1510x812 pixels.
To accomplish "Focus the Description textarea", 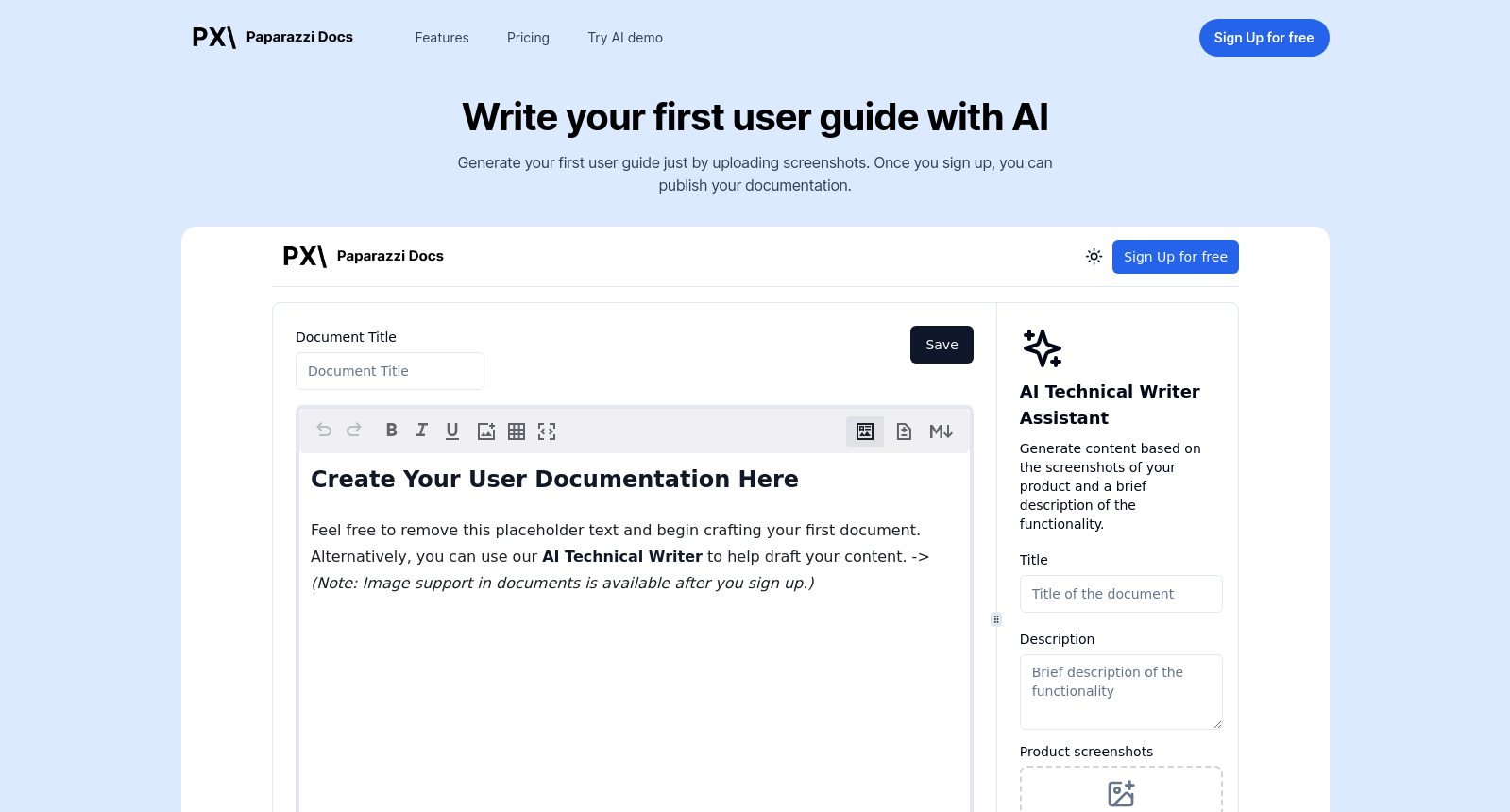I will pos(1121,692).
